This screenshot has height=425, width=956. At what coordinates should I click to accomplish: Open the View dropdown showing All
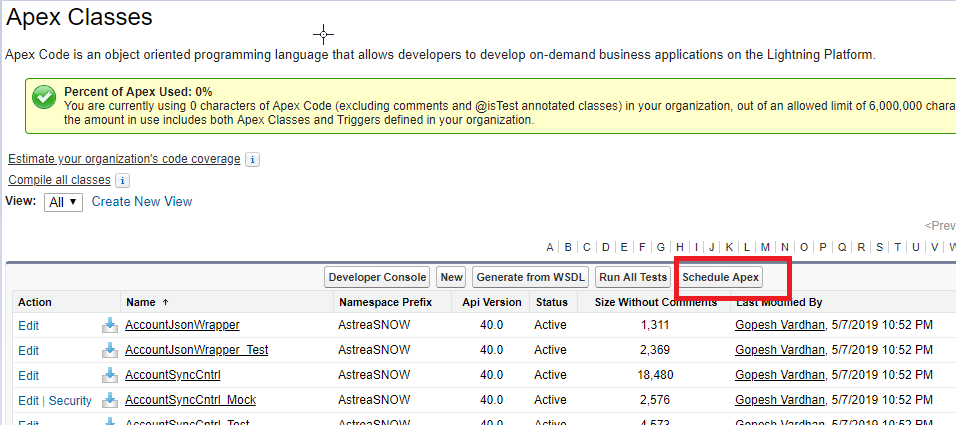coord(63,202)
